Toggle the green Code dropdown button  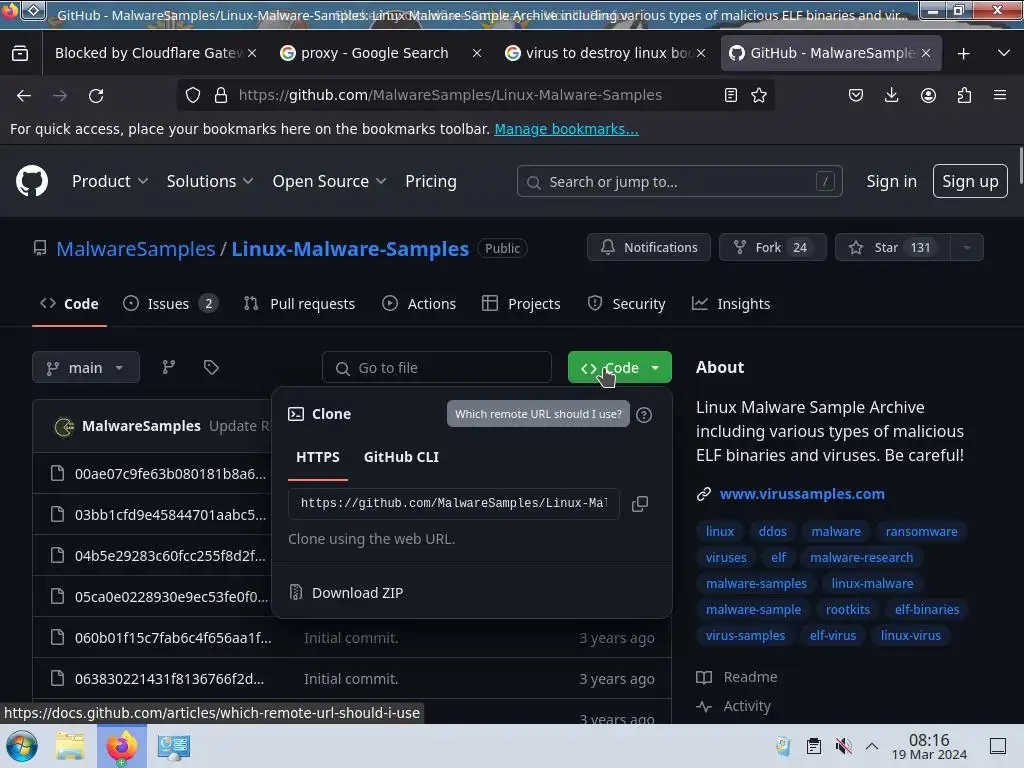[x=619, y=368]
